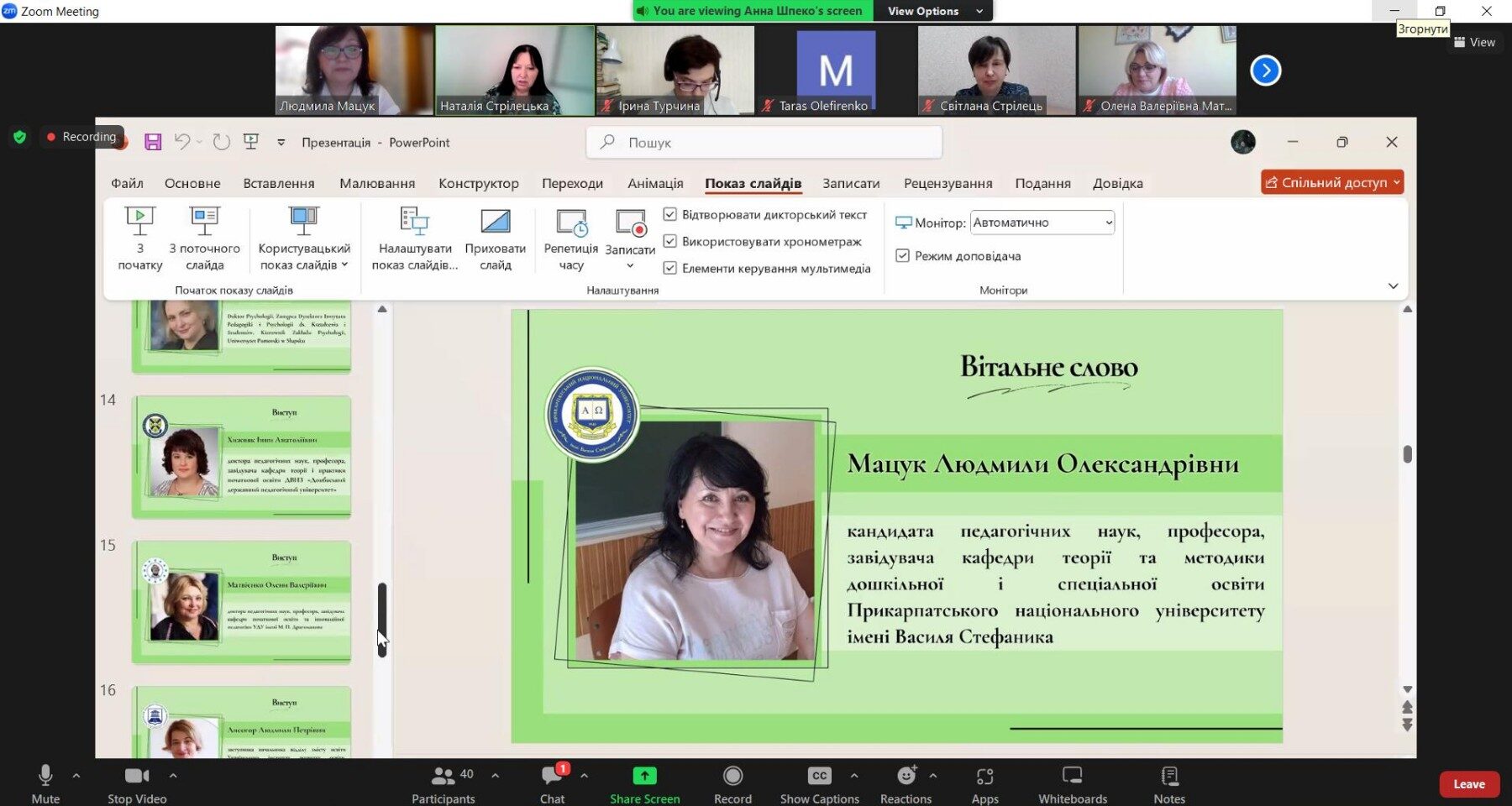Image resolution: width=1512 pixels, height=806 pixels.
Task: Click slide panel vertical scrollbar thumb
Action: (x=382, y=619)
